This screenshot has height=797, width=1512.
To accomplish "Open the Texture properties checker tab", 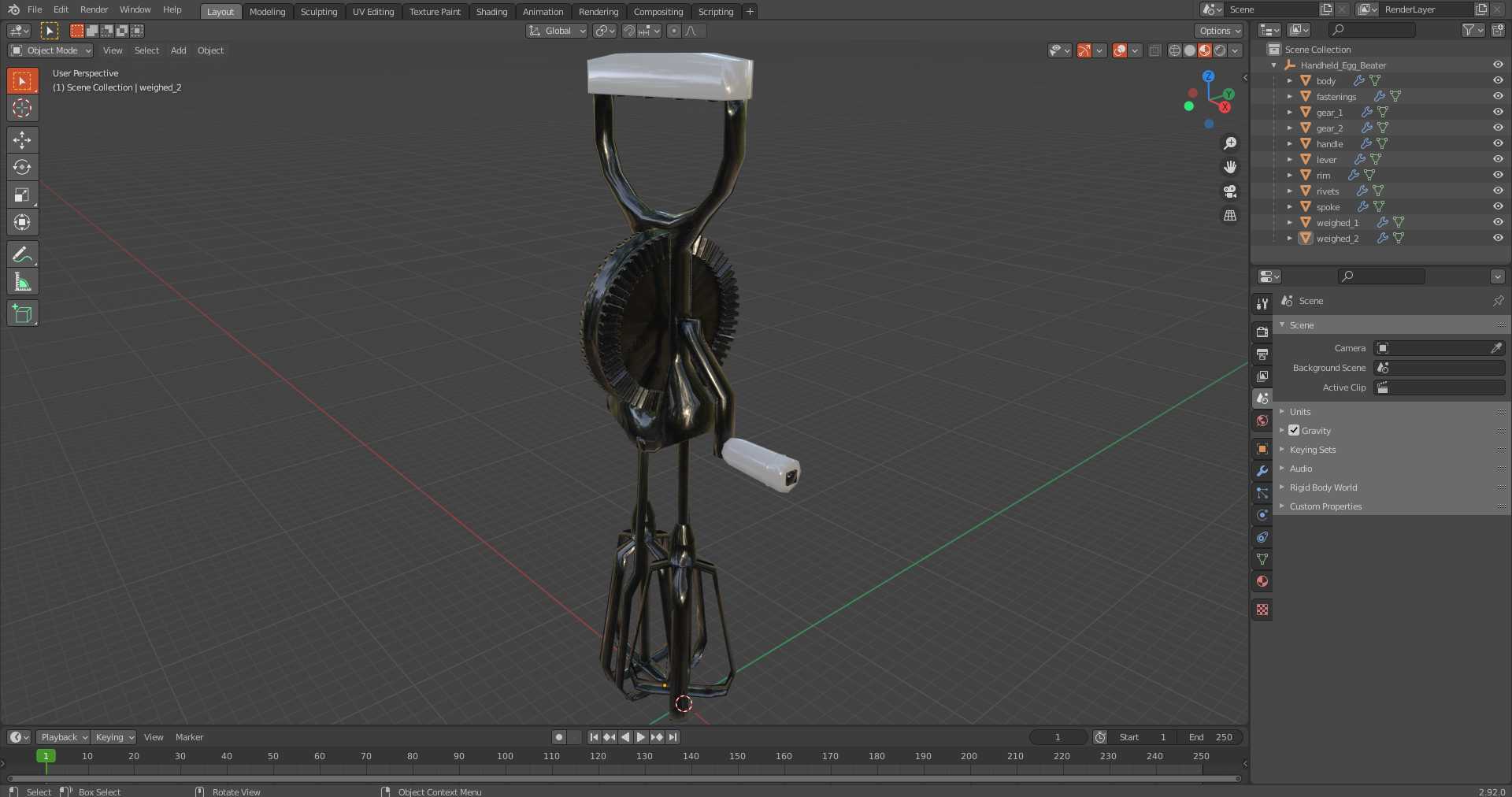I will [x=1262, y=610].
